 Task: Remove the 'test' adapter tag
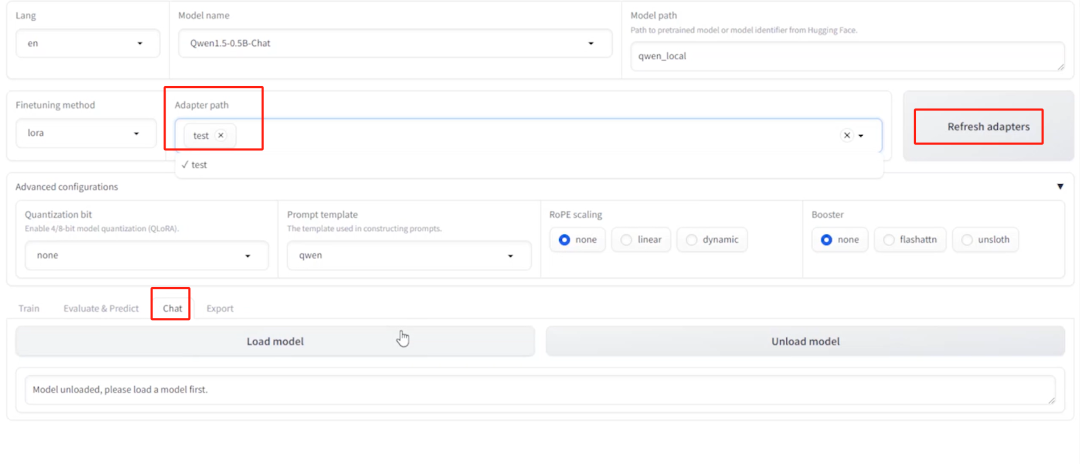[221, 135]
